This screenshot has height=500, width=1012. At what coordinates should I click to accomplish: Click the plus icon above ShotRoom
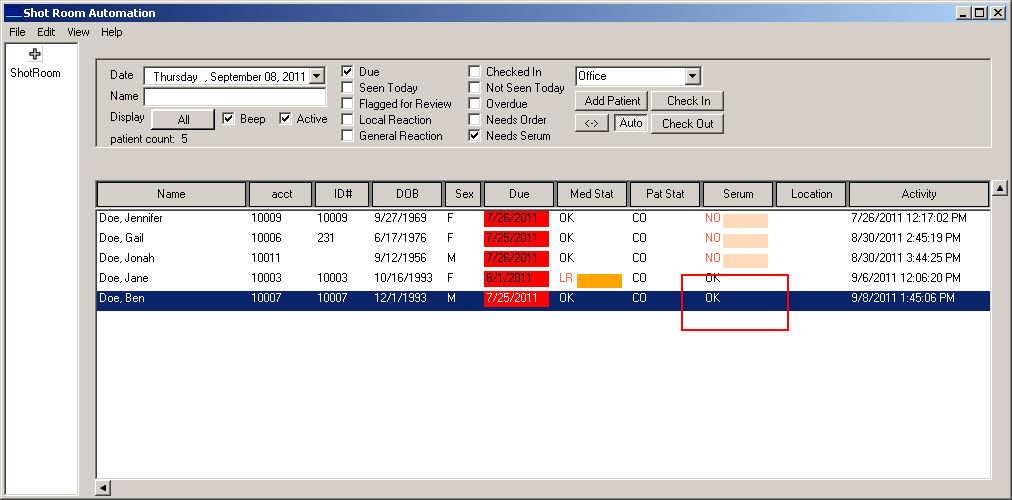coord(35,54)
